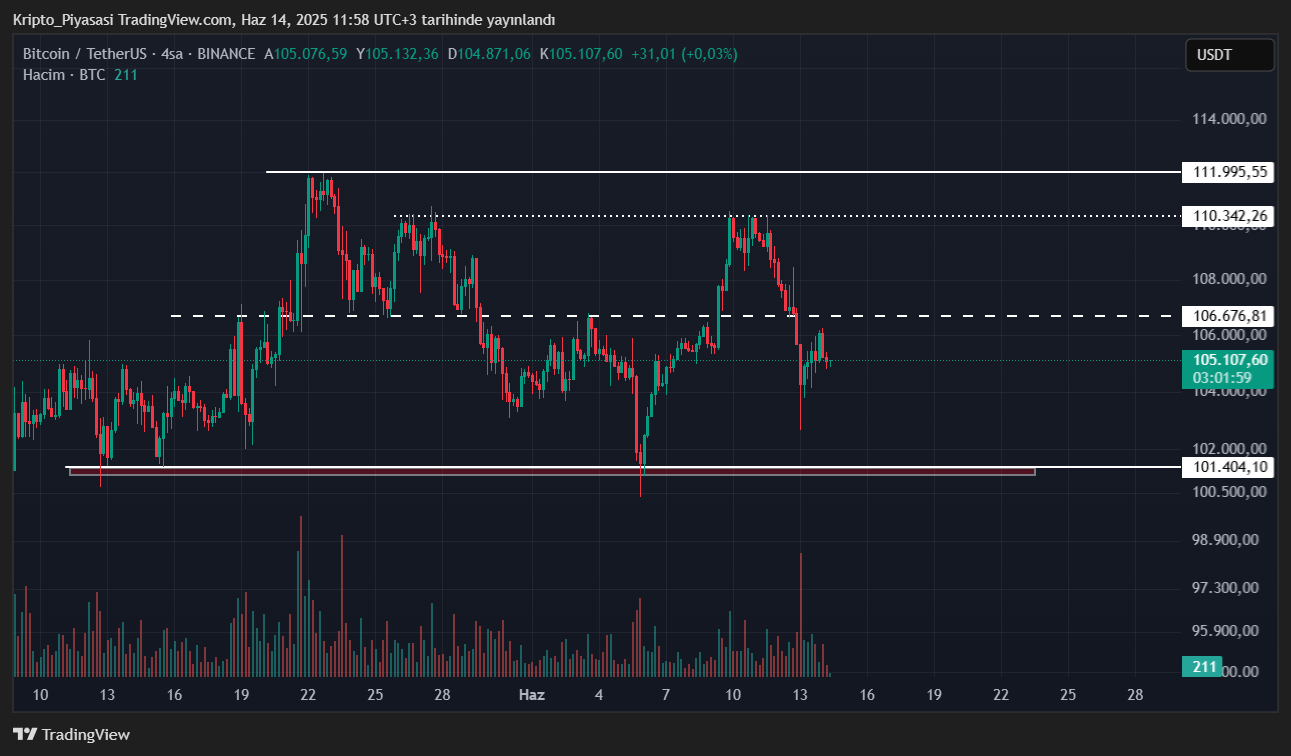
Task: Click the Haz month marker on time axis
Action: [531, 695]
